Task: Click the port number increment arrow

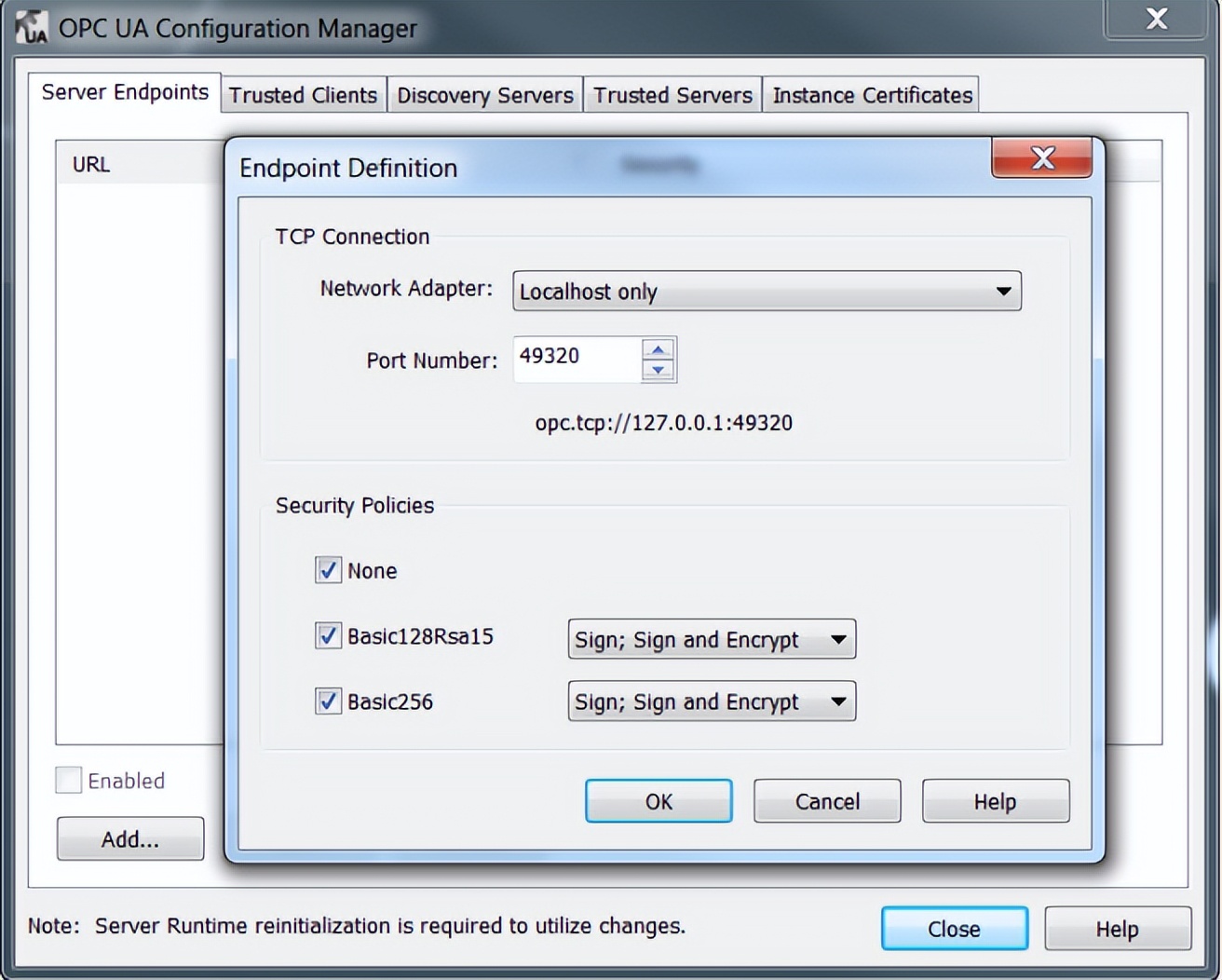Action: tap(658, 348)
